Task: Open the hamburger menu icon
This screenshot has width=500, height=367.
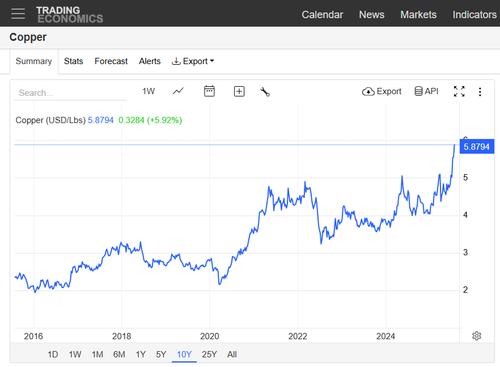Action: tap(18, 14)
